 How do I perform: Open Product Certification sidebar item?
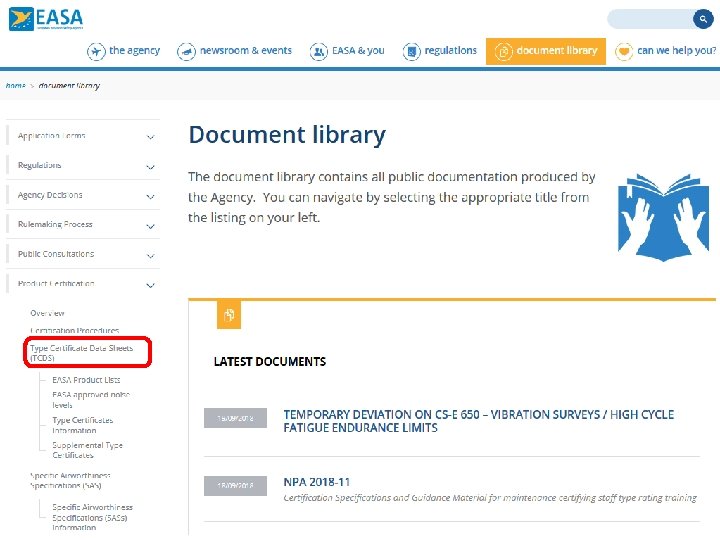56,284
